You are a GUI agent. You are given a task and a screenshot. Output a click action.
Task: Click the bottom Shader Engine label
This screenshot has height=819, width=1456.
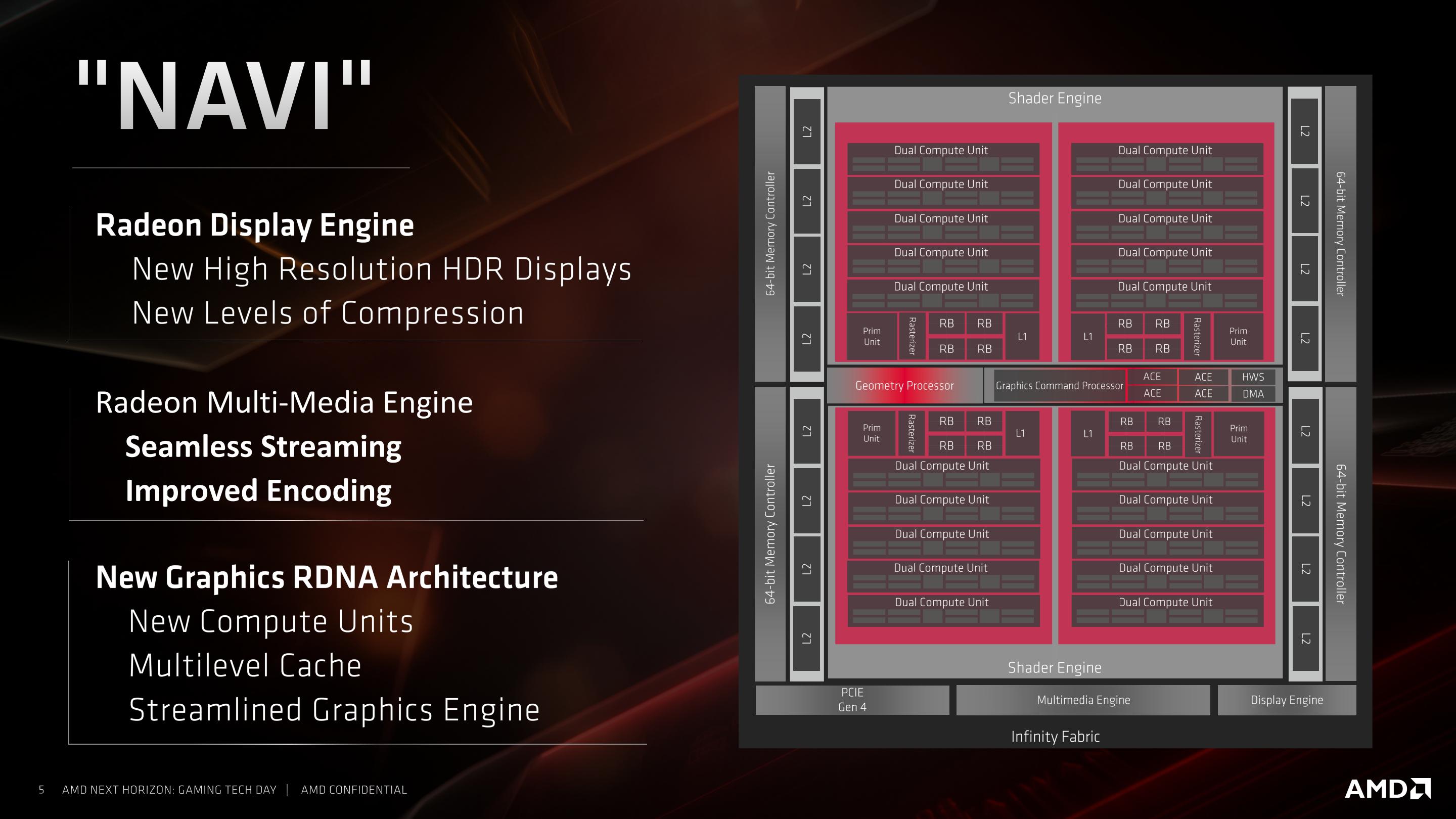pos(1055,667)
